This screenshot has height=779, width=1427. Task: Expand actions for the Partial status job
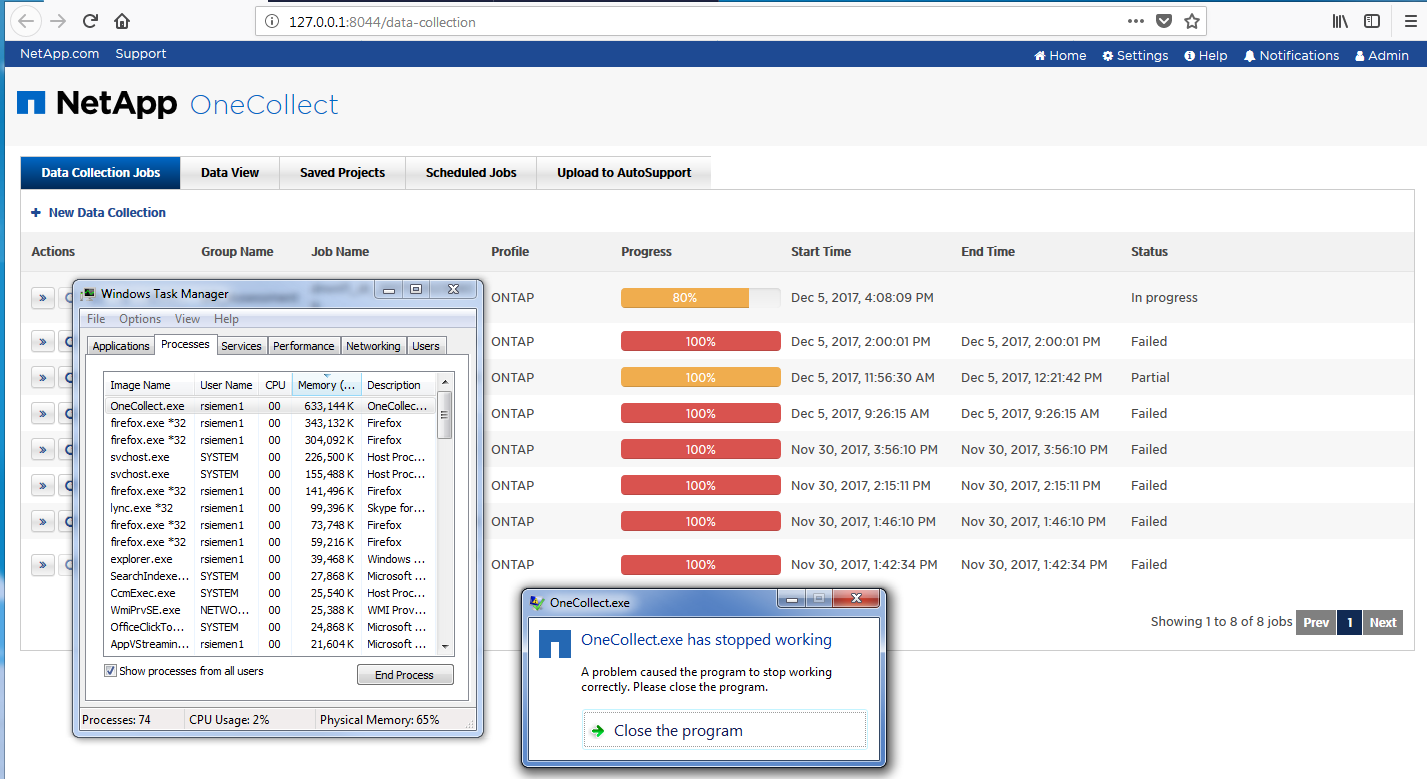pos(42,378)
